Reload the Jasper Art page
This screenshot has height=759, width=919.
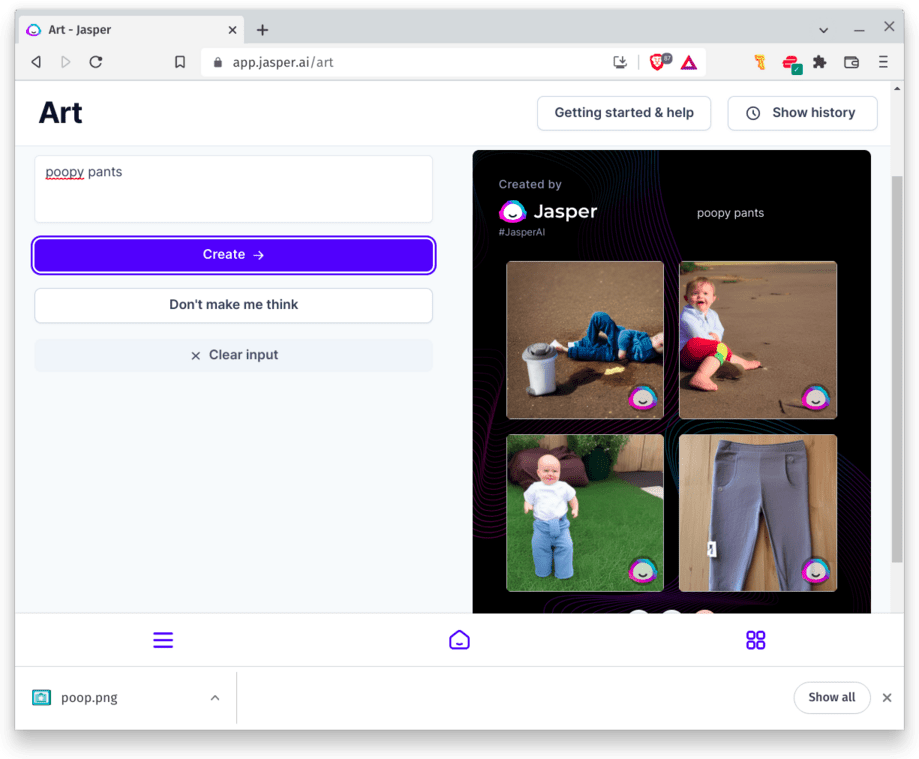[x=96, y=62]
